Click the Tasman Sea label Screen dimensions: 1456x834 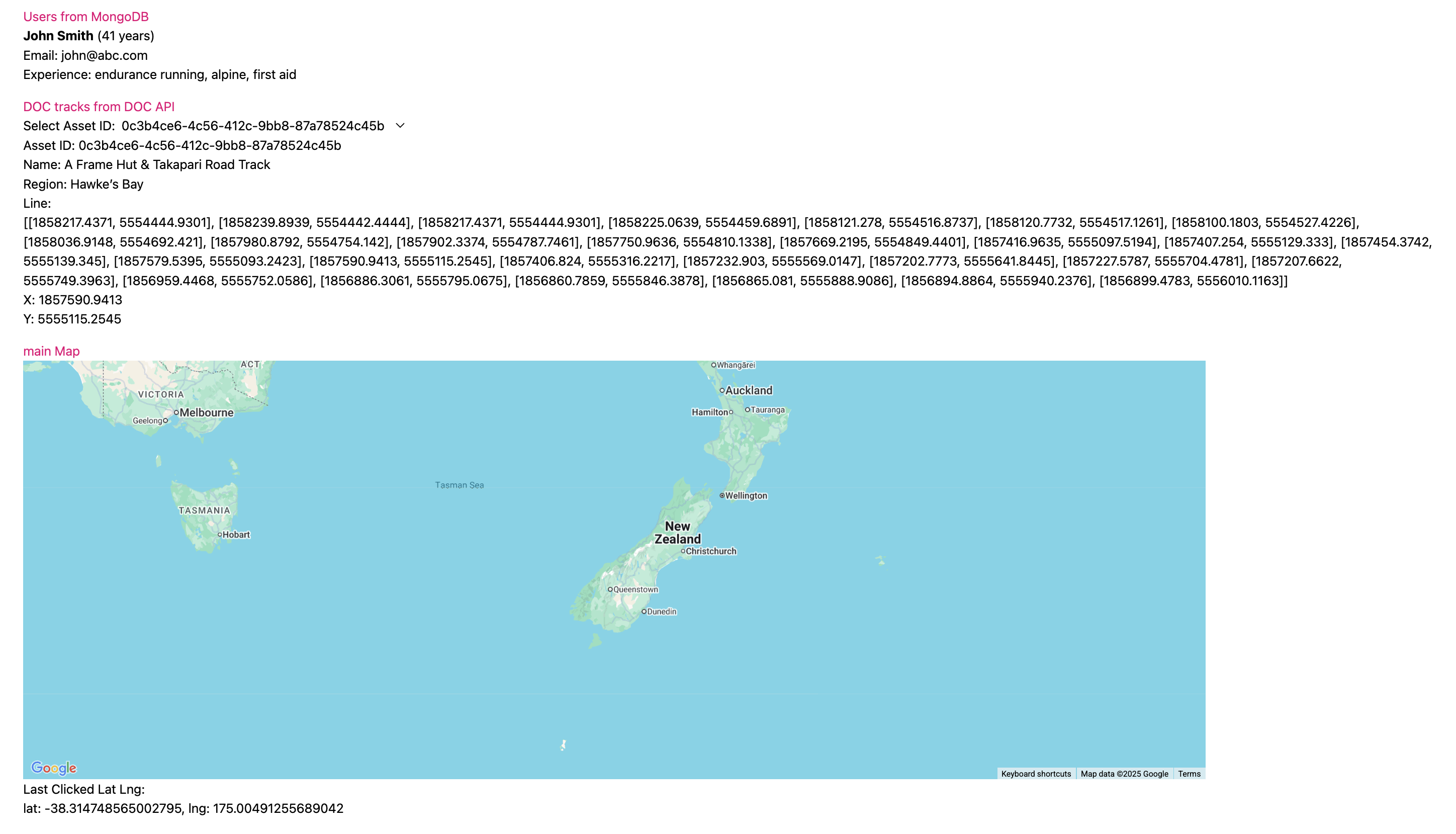coord(460,485)
